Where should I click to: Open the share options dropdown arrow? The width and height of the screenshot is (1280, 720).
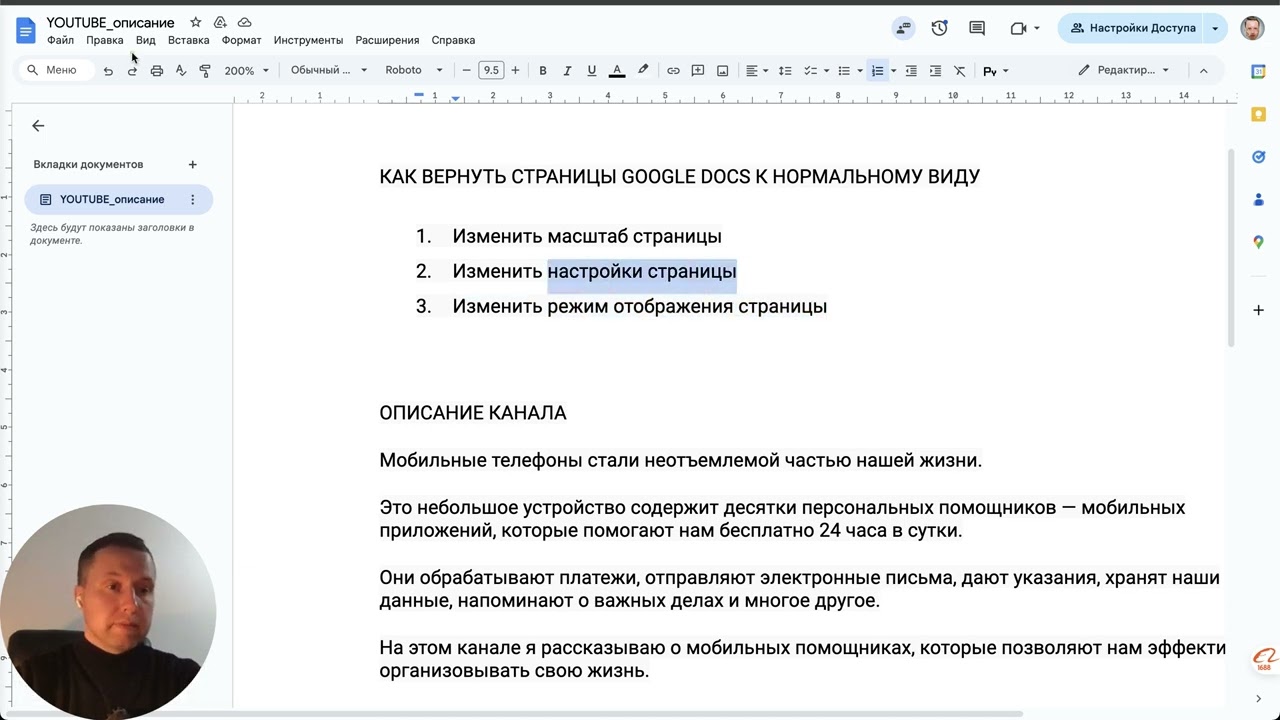coord(1216,28)
